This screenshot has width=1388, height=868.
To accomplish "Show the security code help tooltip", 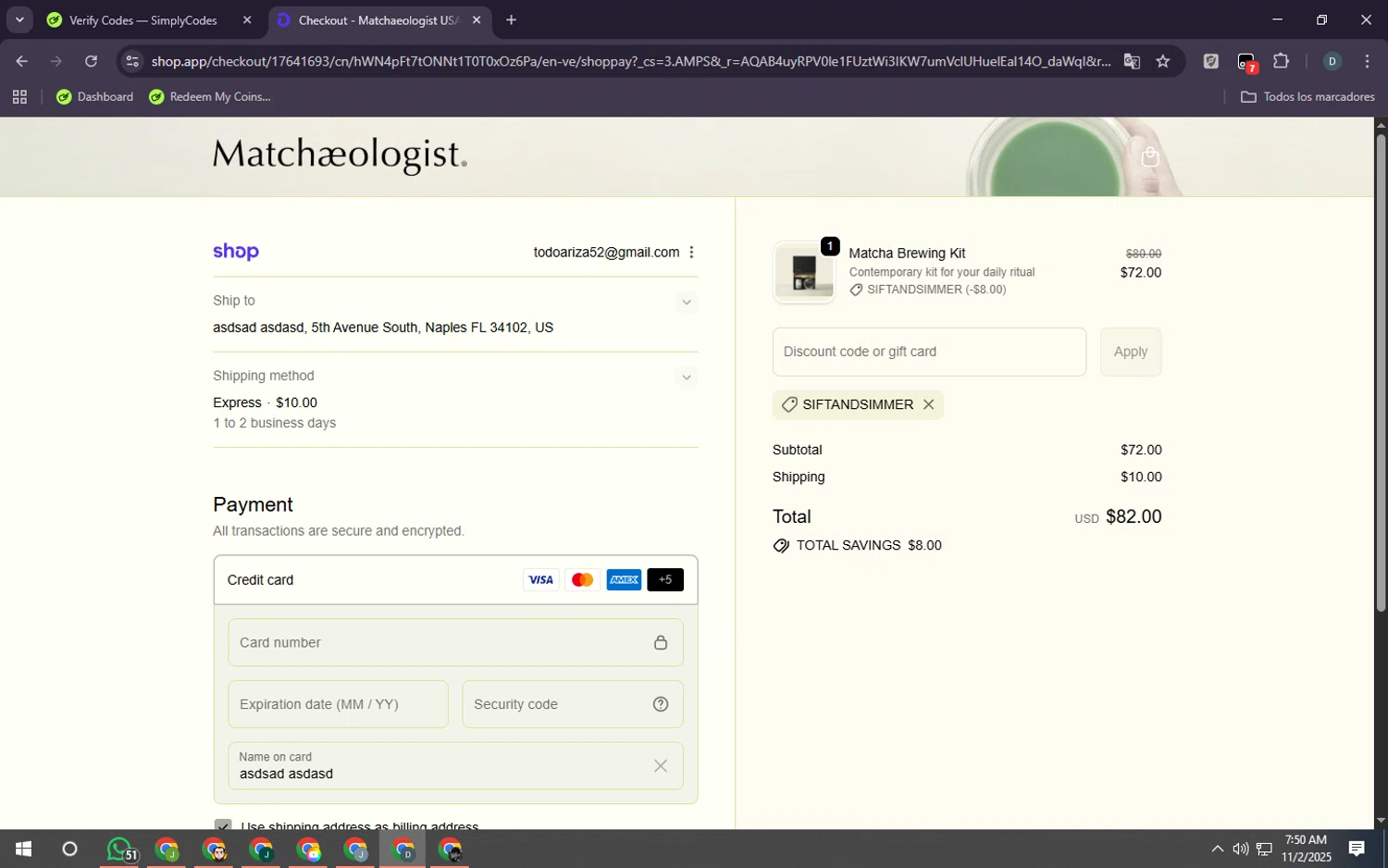I will tap(661, 704).
